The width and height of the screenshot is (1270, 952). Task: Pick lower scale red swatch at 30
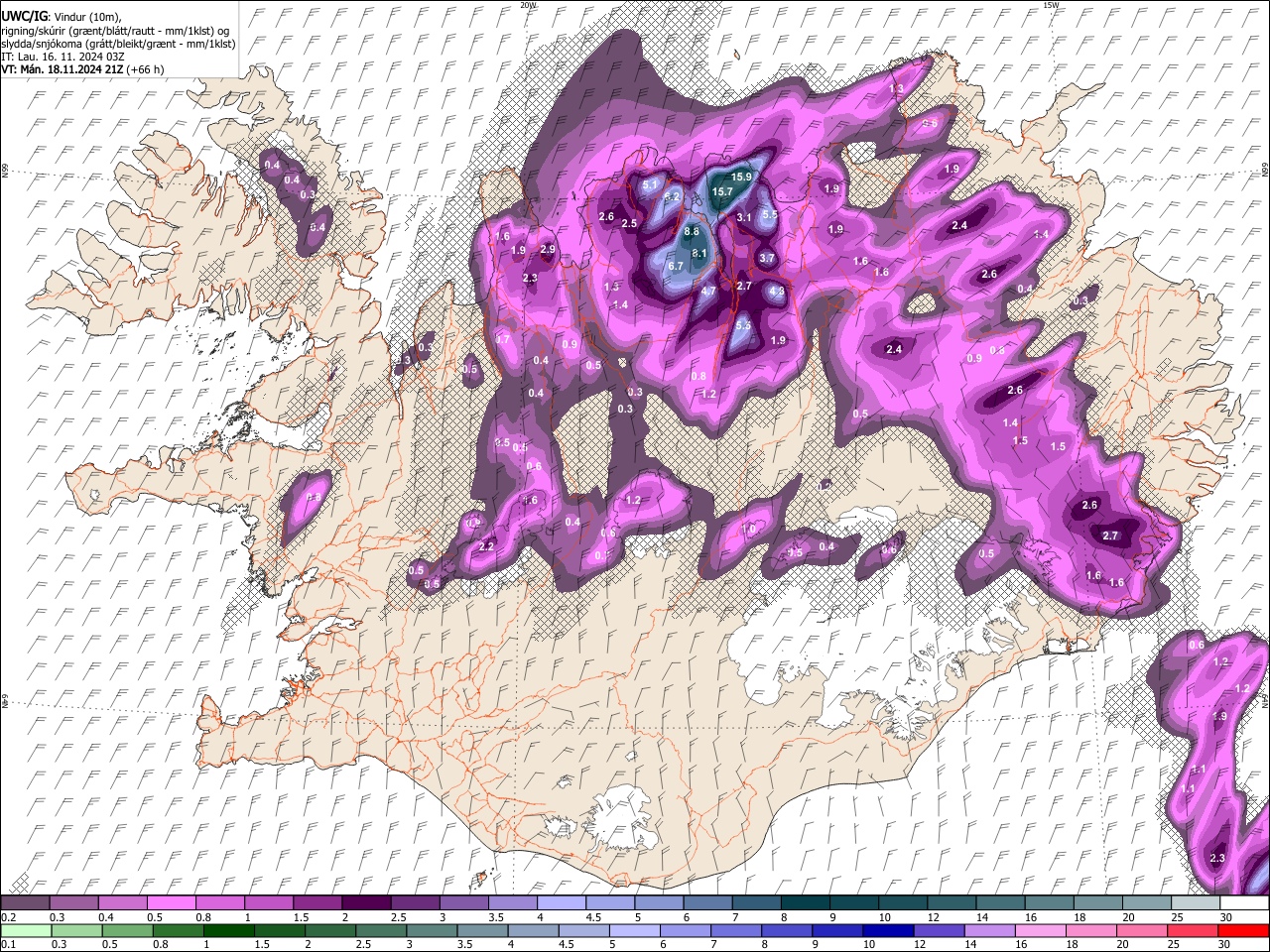1243,930
